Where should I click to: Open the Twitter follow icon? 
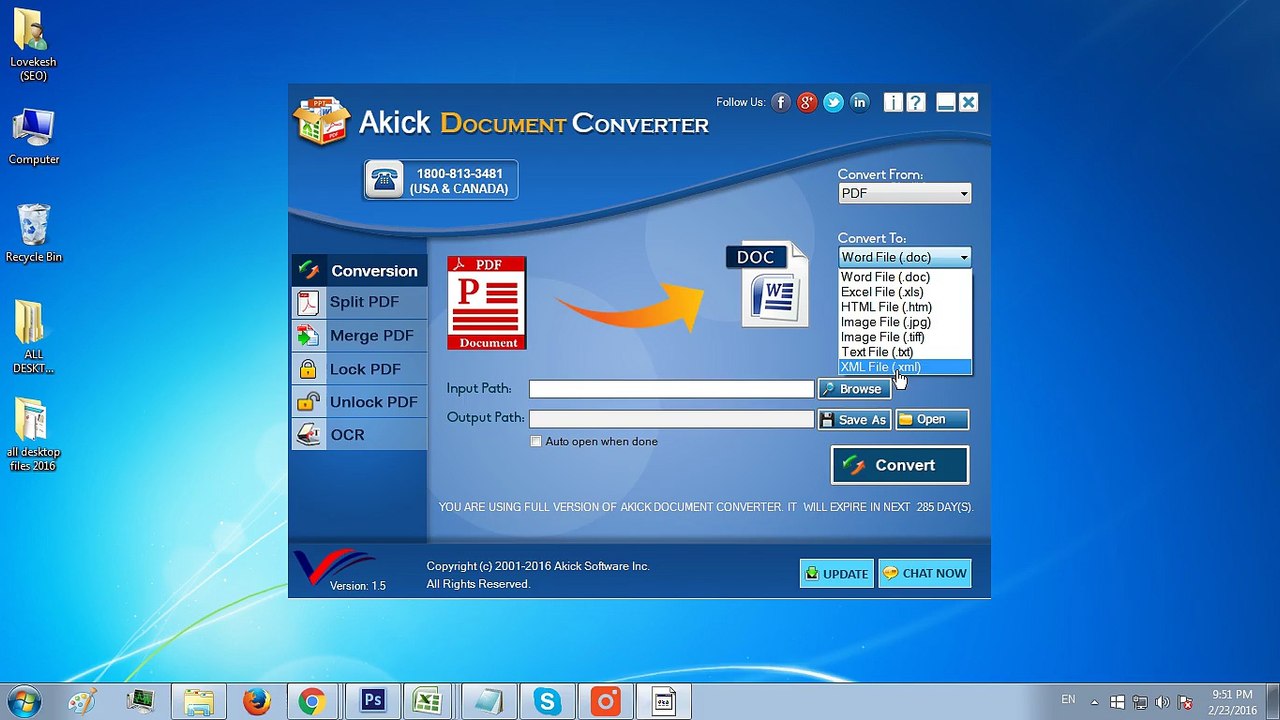(833, 102)
